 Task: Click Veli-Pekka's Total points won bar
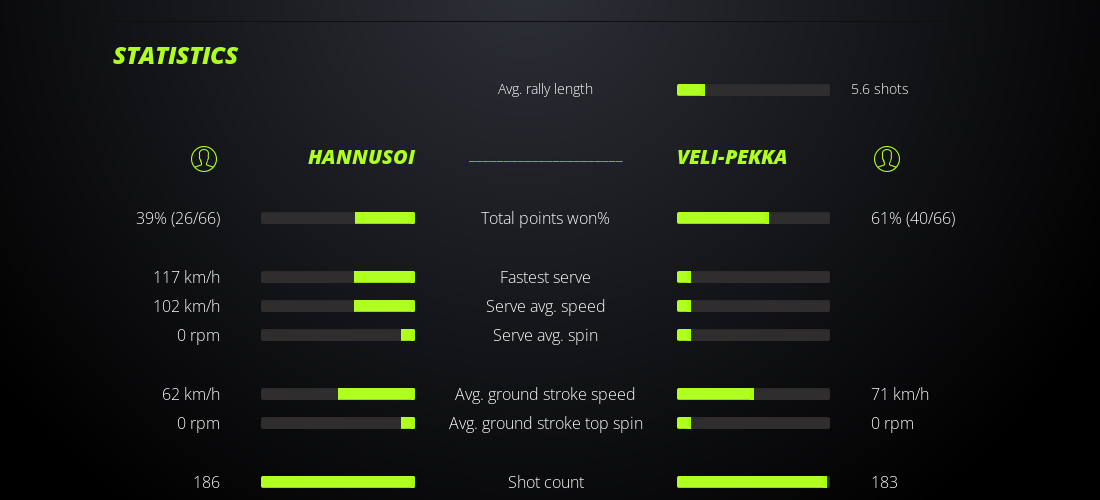(753, 218)
